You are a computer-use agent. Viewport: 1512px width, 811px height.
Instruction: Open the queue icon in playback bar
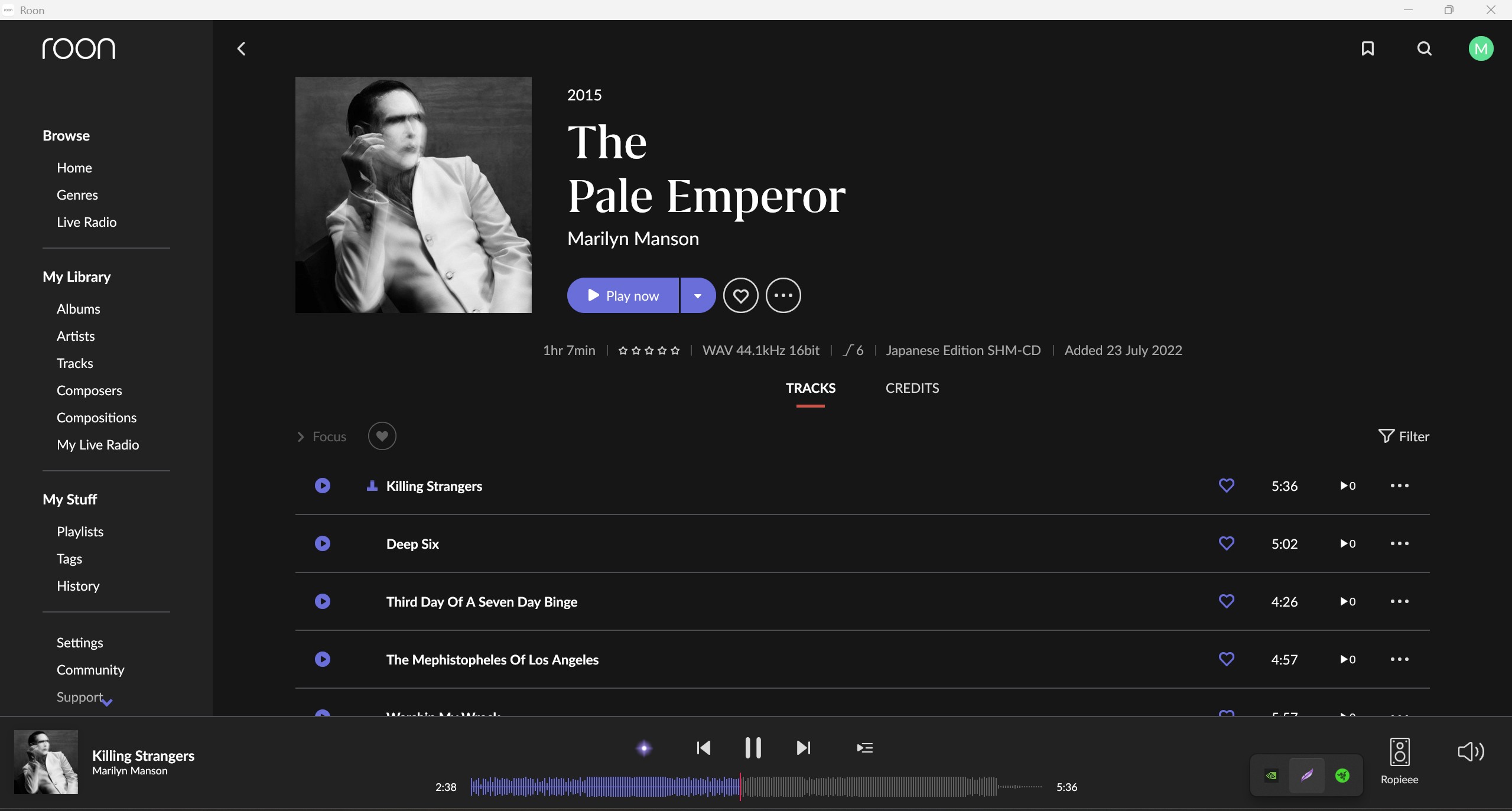point(864,748)
